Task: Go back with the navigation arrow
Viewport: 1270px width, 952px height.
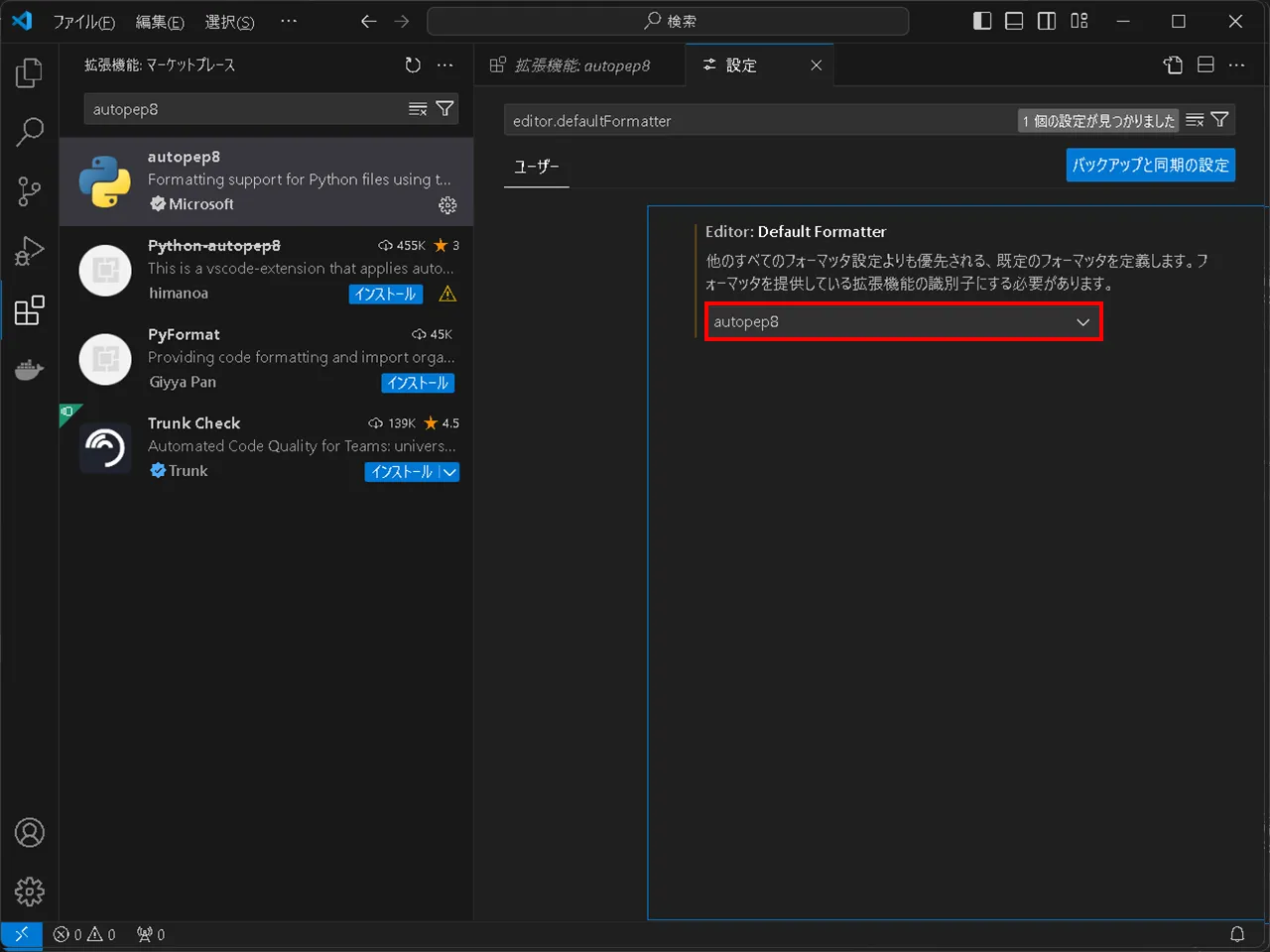Action: pyautogui.click(x=369, y=21)
